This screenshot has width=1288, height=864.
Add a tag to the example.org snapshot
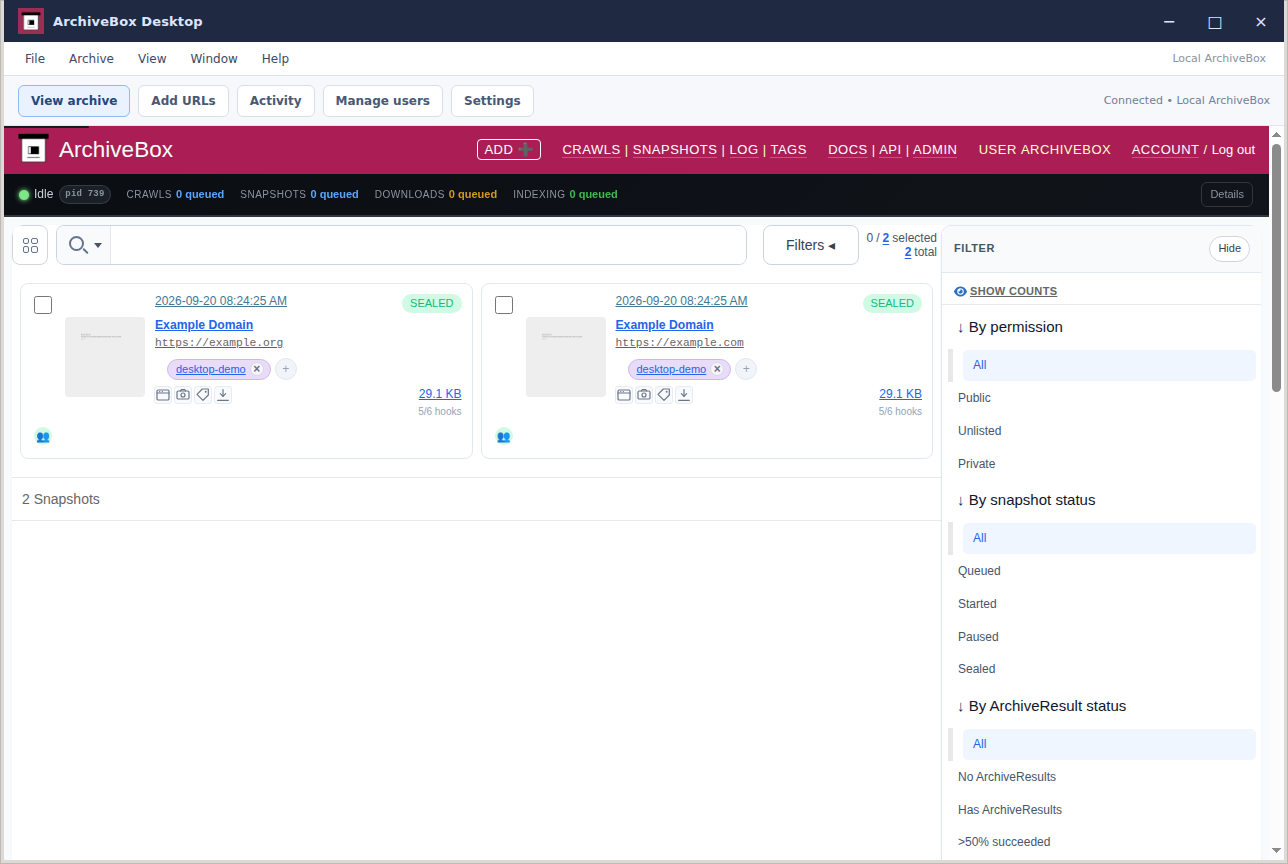click(286, 369)
